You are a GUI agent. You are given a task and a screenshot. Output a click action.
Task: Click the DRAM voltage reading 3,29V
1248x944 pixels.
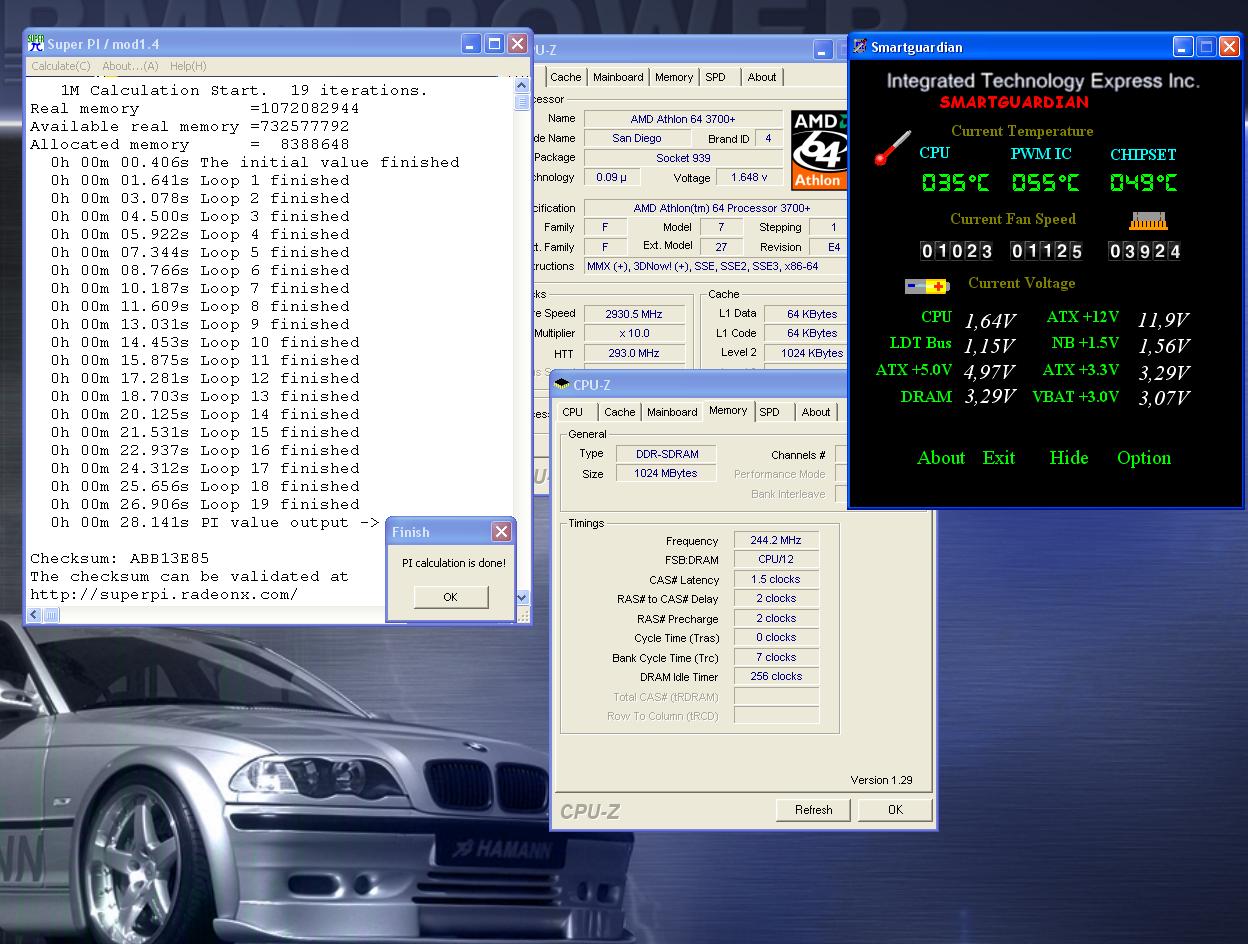990,397
